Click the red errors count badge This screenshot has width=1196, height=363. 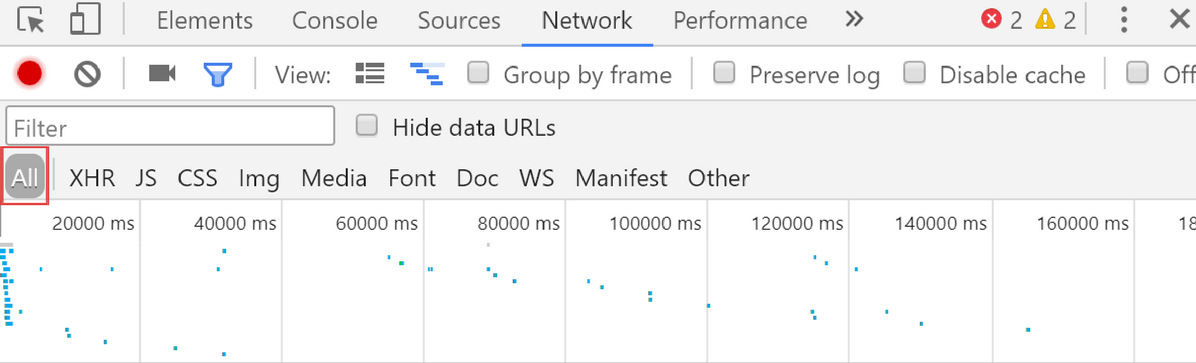1001,20
